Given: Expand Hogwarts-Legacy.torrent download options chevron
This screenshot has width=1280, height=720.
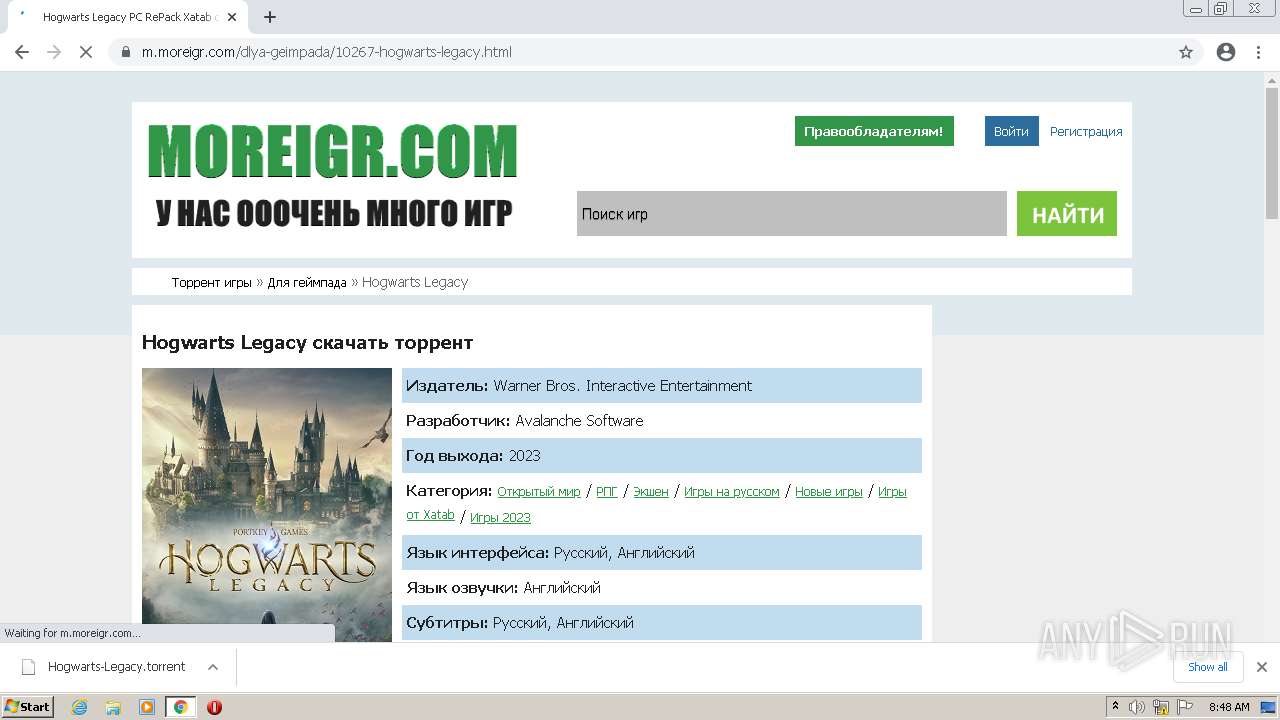Looking at the screenshot, I should [213, 667].
